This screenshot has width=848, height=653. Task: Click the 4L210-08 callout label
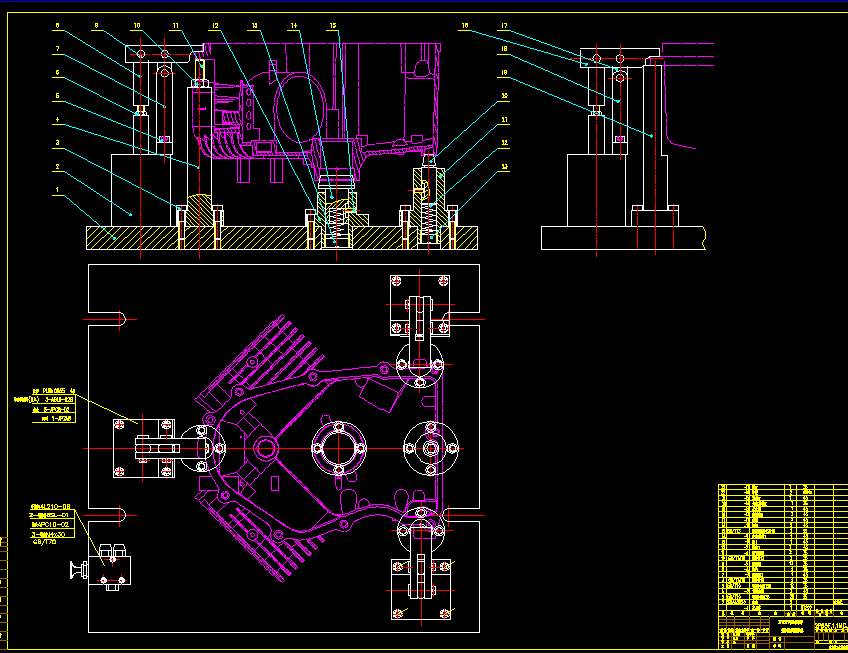point(50,507)
